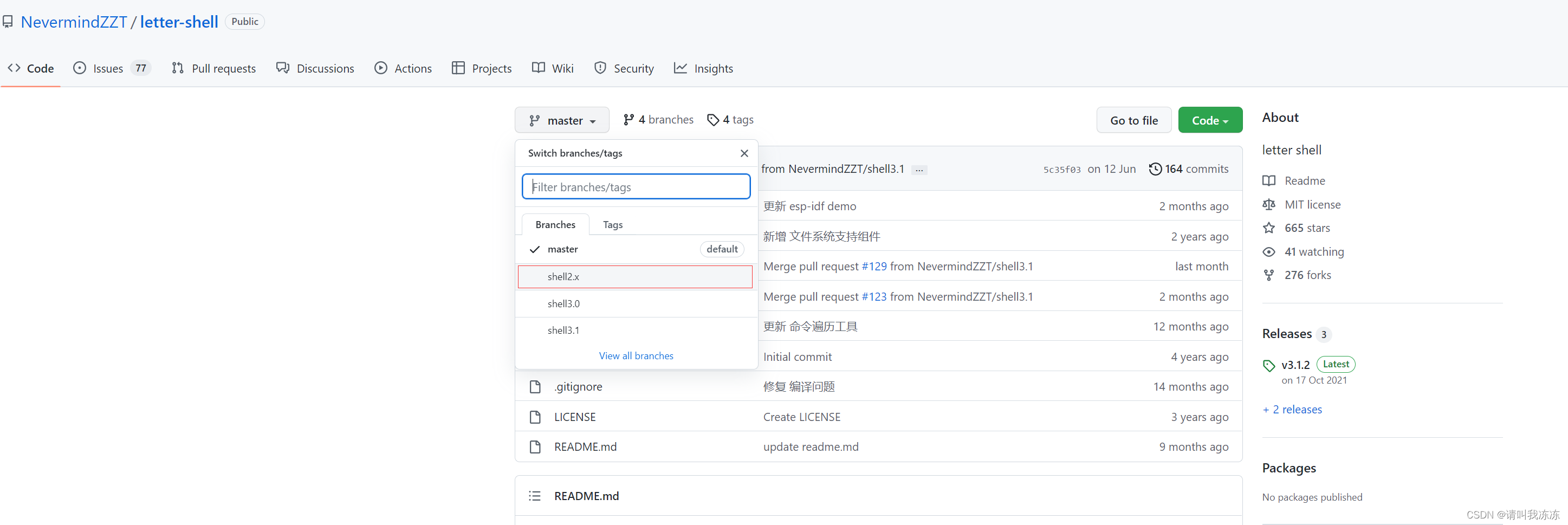The width and height of the screenshot is (1568, 525).
Task: Open the v3.1.2 release
Action: click(1295, 365)
